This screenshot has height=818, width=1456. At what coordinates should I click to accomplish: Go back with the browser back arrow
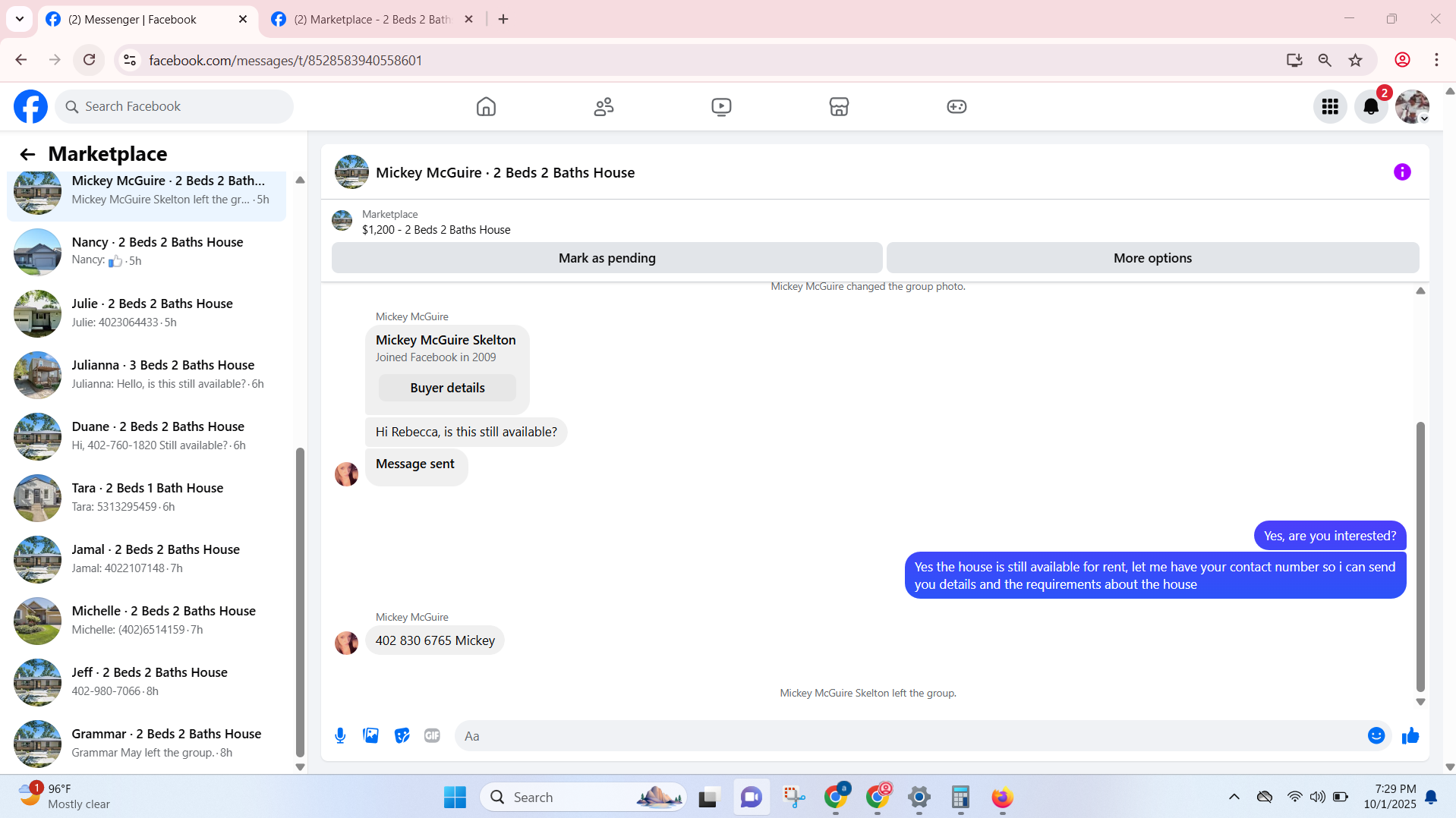pyautogui.click(x=21, y=60)
